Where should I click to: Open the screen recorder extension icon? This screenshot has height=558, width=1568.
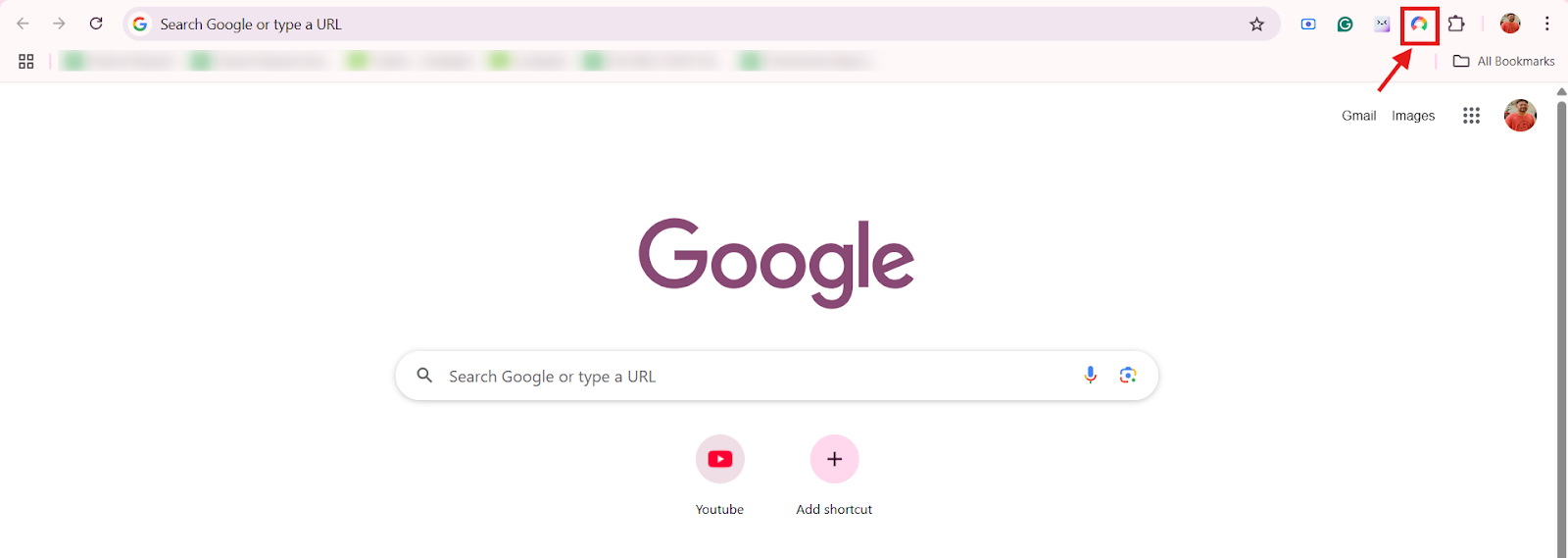point(1308,25)
